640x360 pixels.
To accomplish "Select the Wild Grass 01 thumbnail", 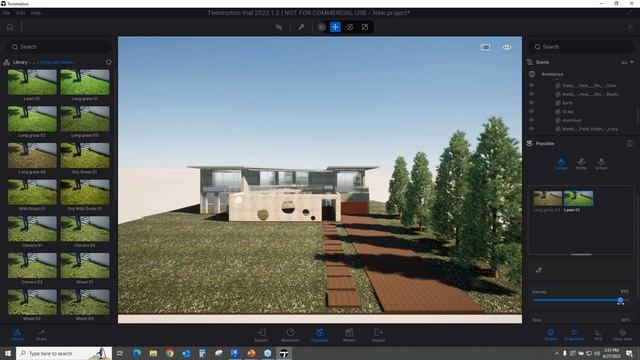I will (x=32, y=192).
